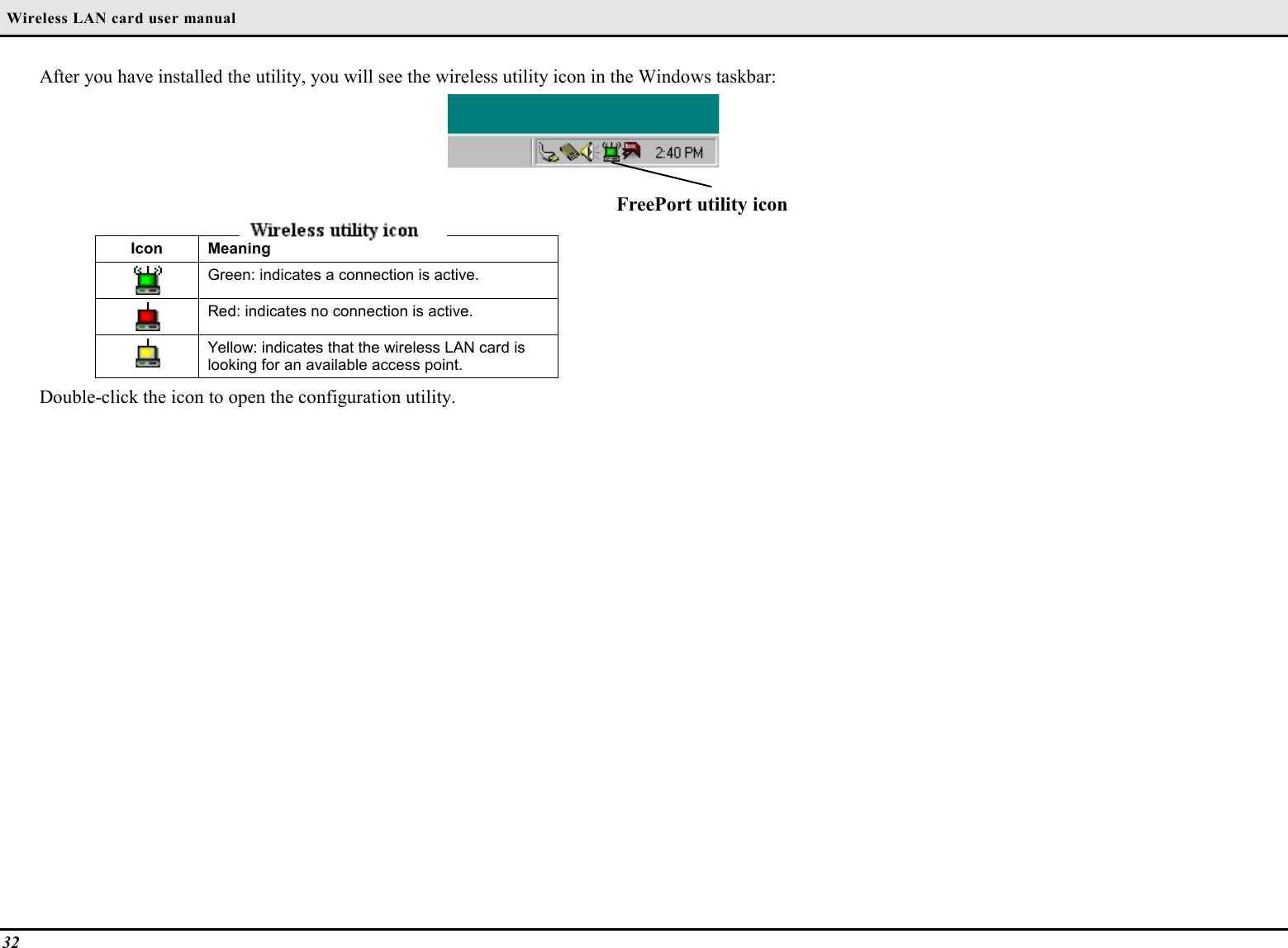Click the green connection-active icon in table
This screenshot has height=948, width=1288.
tap(148, 281)
